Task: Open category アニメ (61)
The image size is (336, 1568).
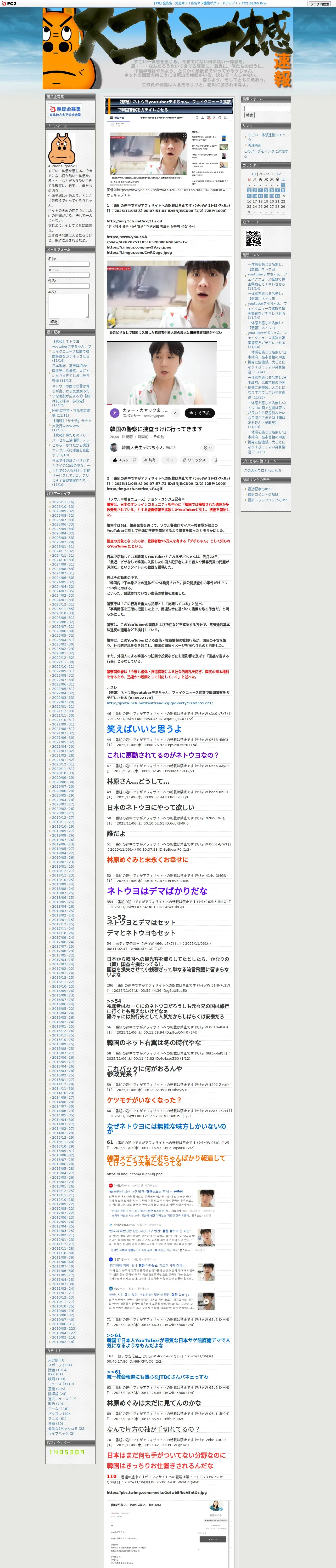Action: 57,1418
